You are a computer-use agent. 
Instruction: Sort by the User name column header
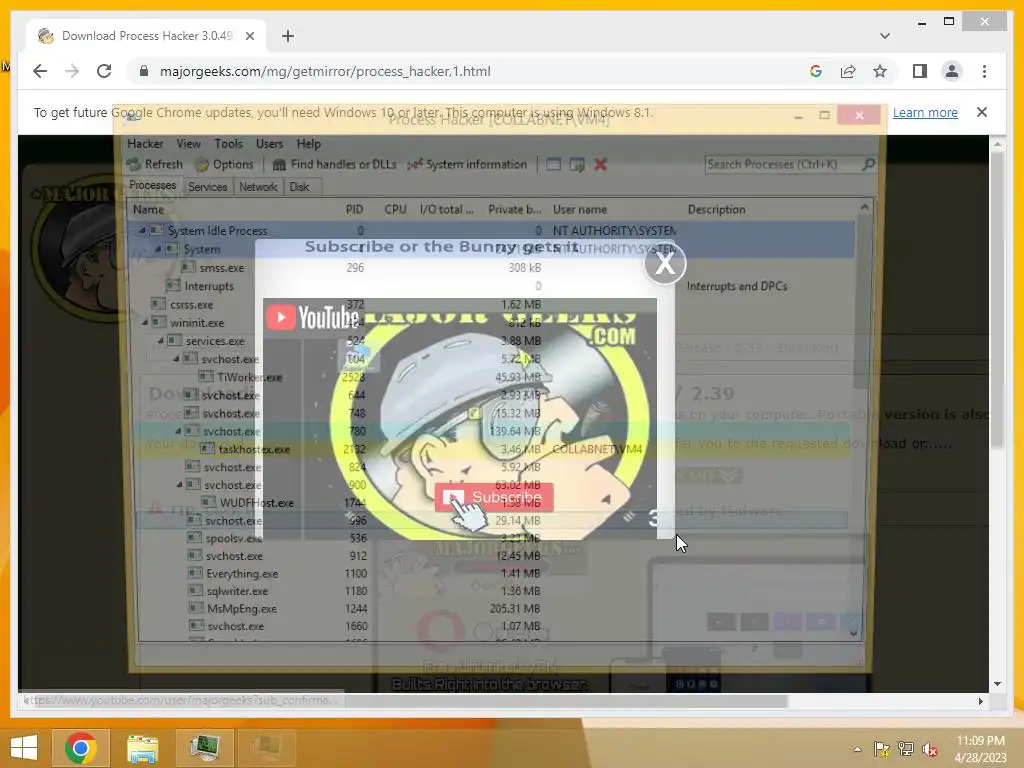click(x=580, y=210)
